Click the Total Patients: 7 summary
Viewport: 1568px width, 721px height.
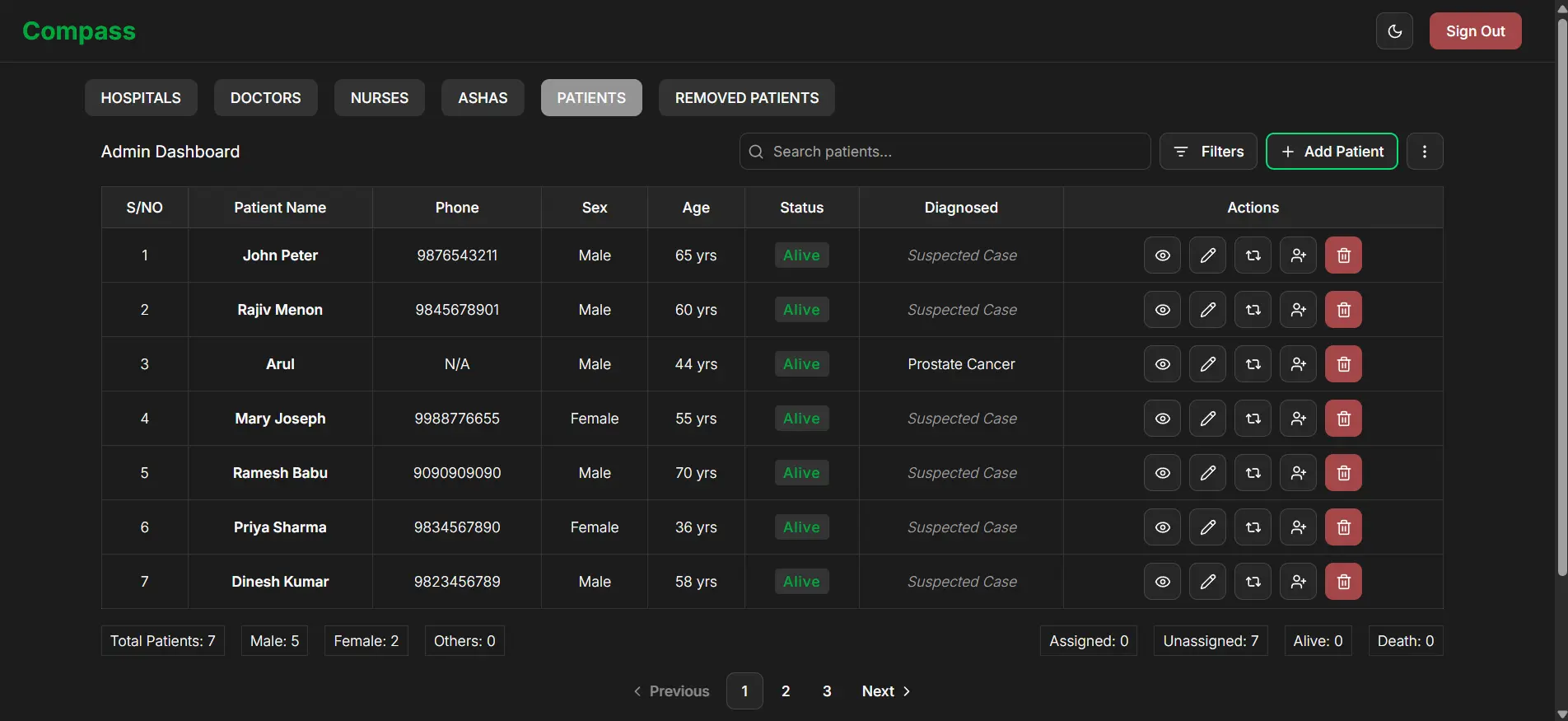click(163, 641)
